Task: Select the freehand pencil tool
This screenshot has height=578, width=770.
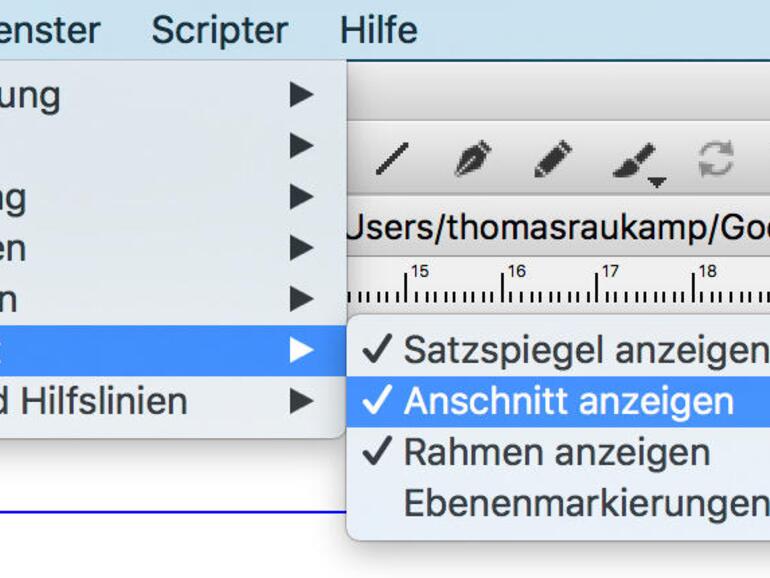Action: click(552, 160)
